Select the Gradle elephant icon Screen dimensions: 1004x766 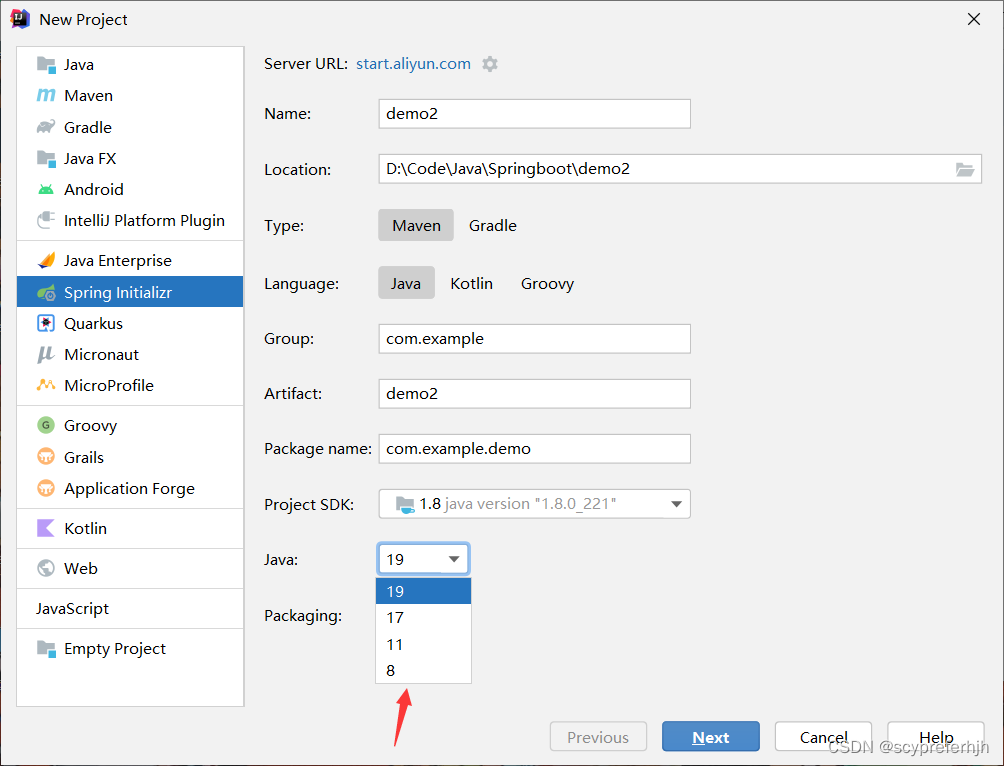pos(46,127)
